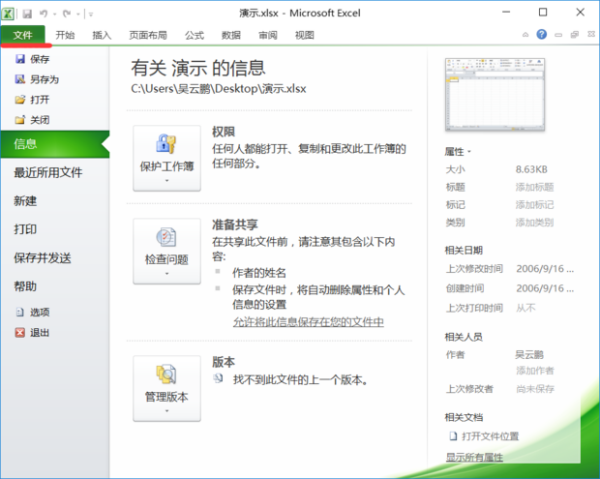Click the 保护工作簿 (Protect Workbook) button
Screen dimensions: 600x479
click(x=167, y=158)
